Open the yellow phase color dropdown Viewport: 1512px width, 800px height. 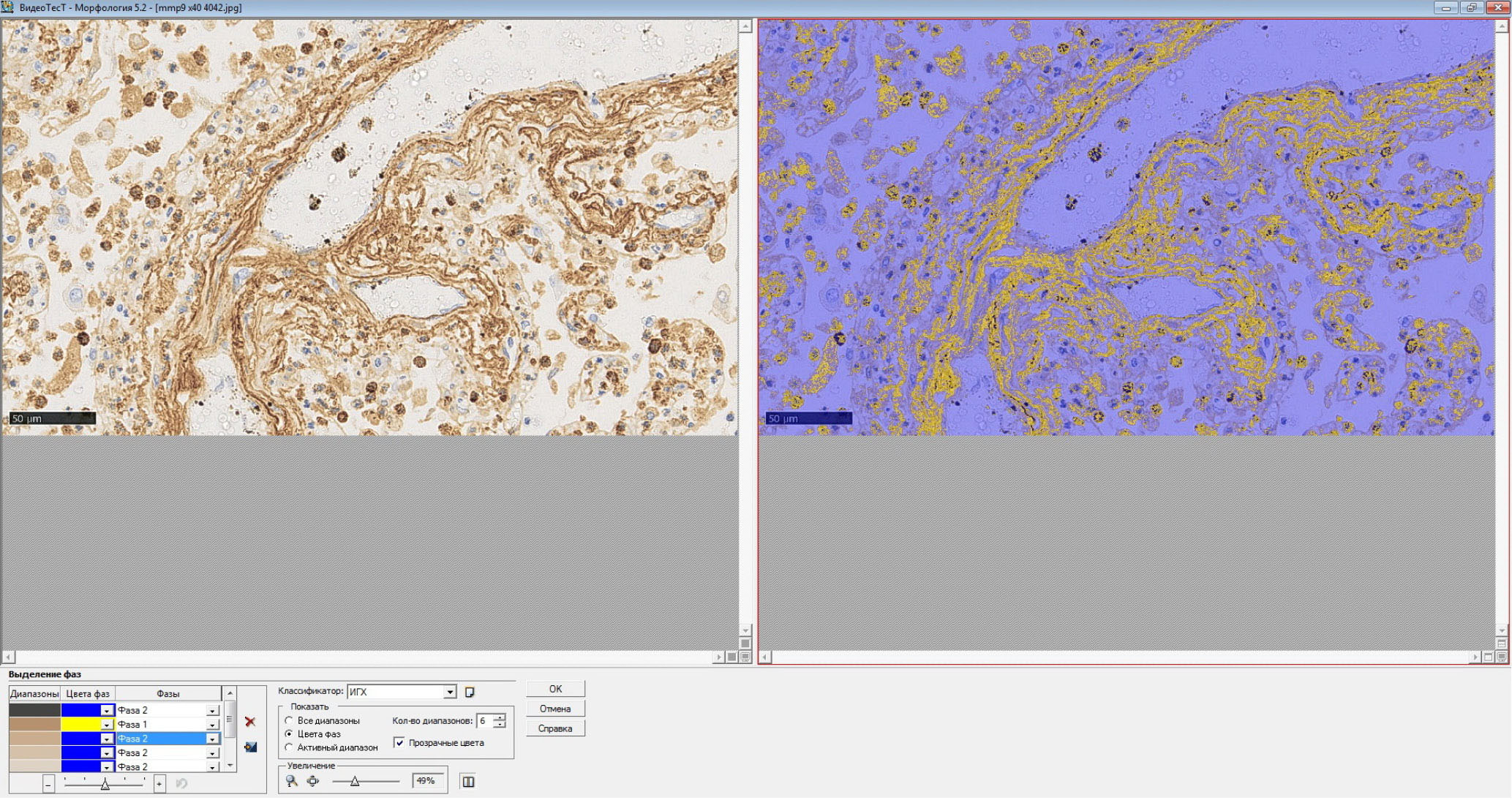point(107,725)
